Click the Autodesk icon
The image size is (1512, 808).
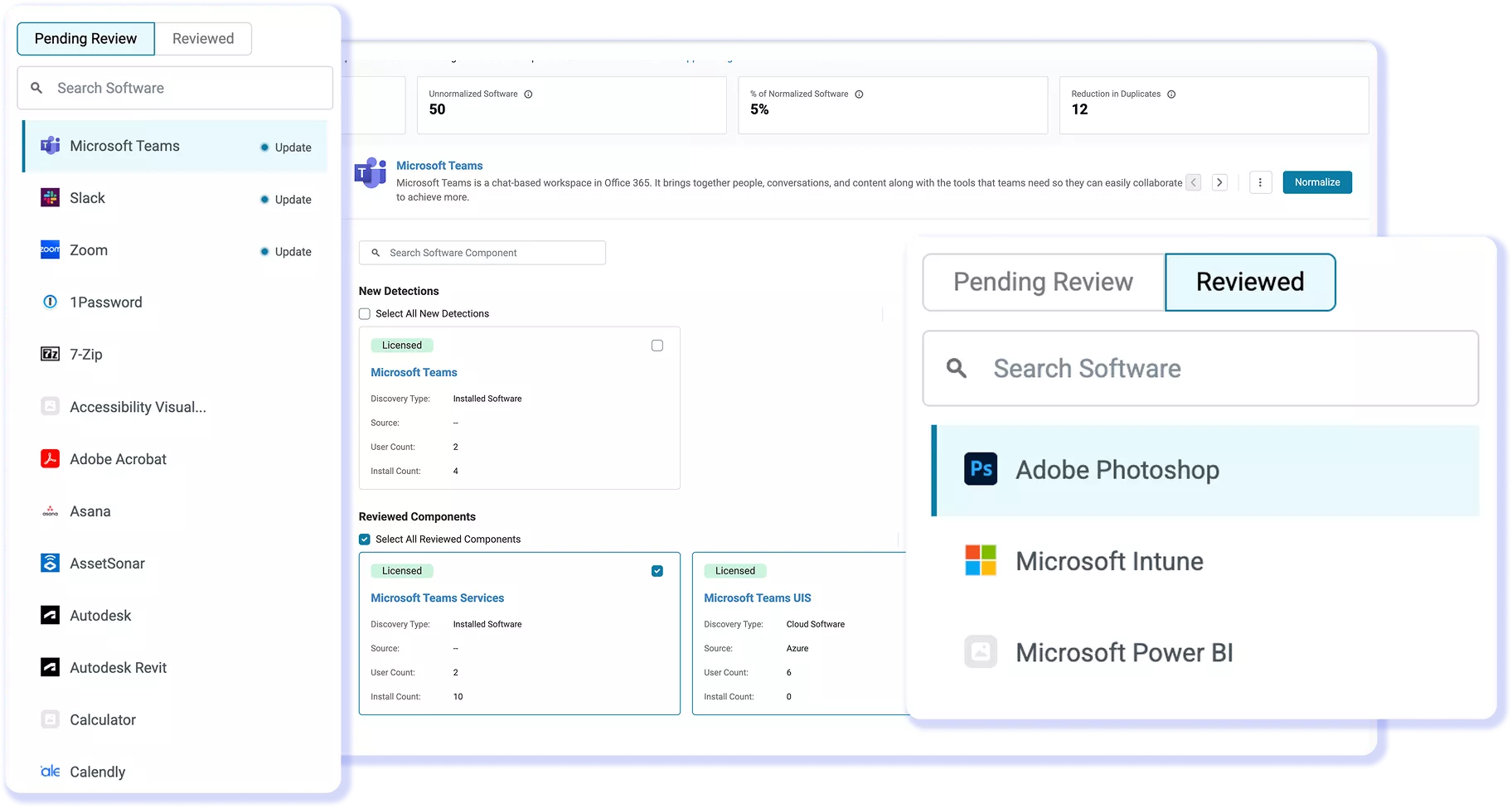tap(50, 616)
